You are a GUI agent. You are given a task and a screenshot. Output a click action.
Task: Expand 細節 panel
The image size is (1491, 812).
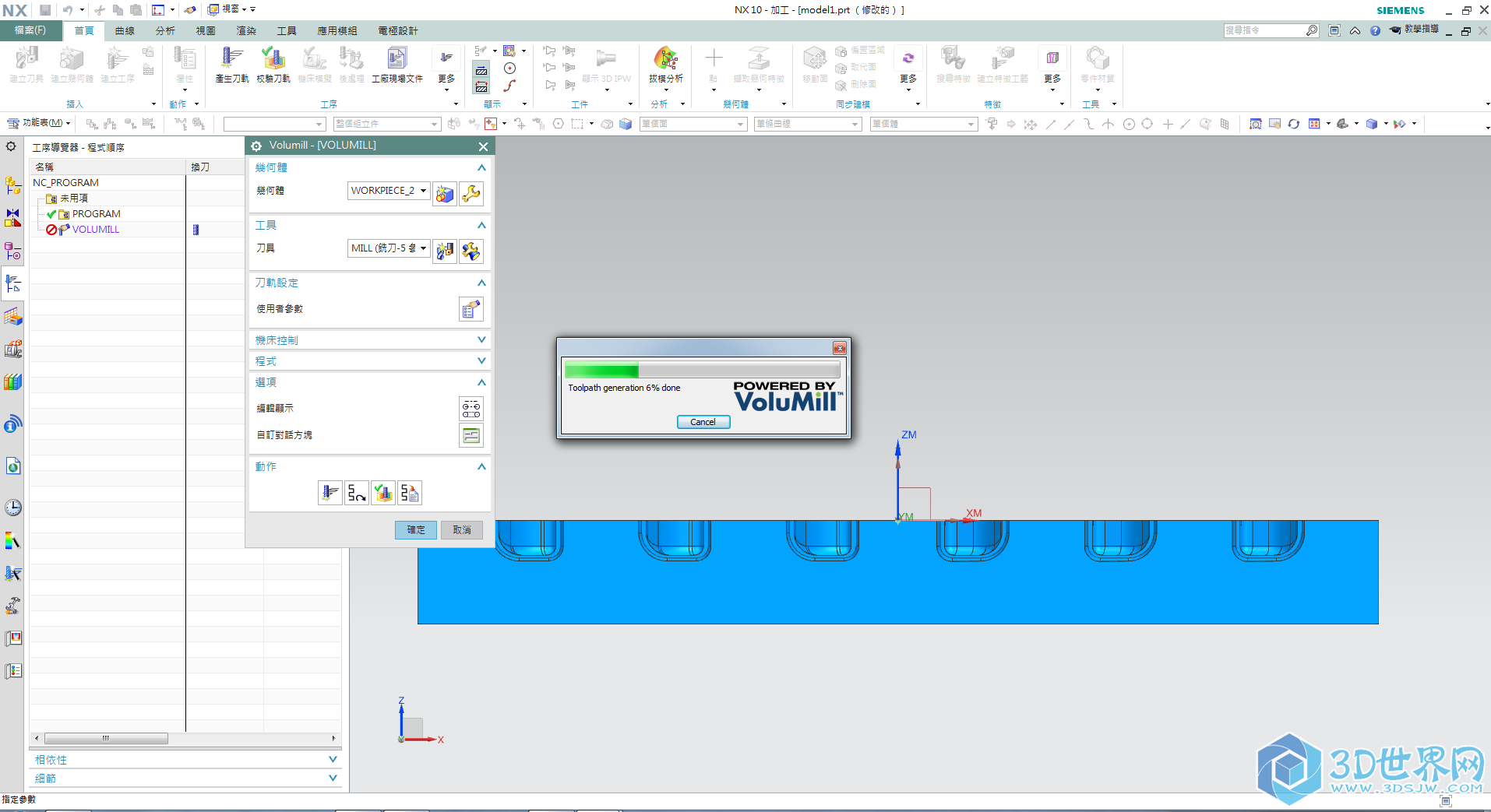pos(333,779)
